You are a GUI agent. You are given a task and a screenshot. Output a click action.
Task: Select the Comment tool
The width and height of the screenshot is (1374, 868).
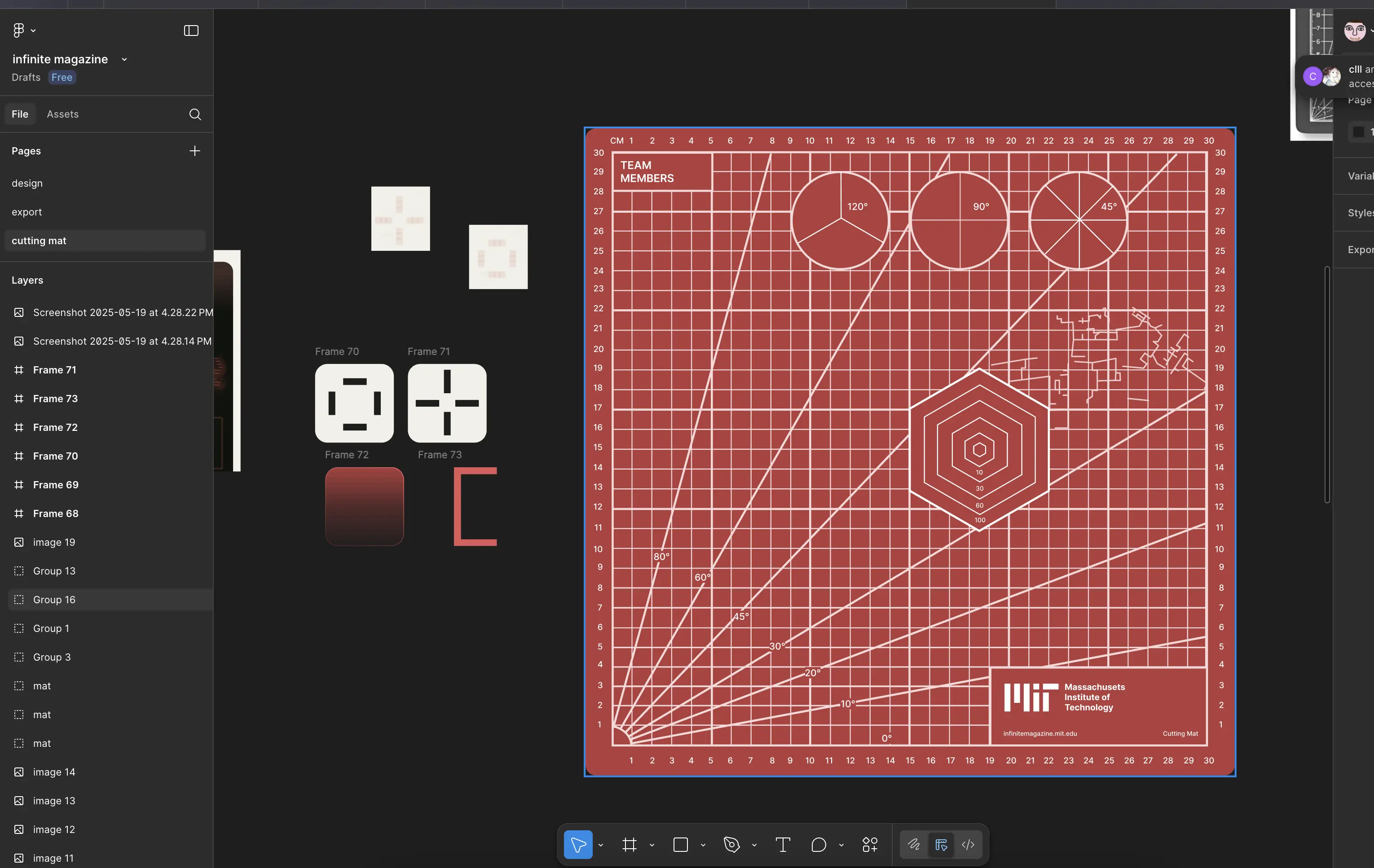[818, 845]
